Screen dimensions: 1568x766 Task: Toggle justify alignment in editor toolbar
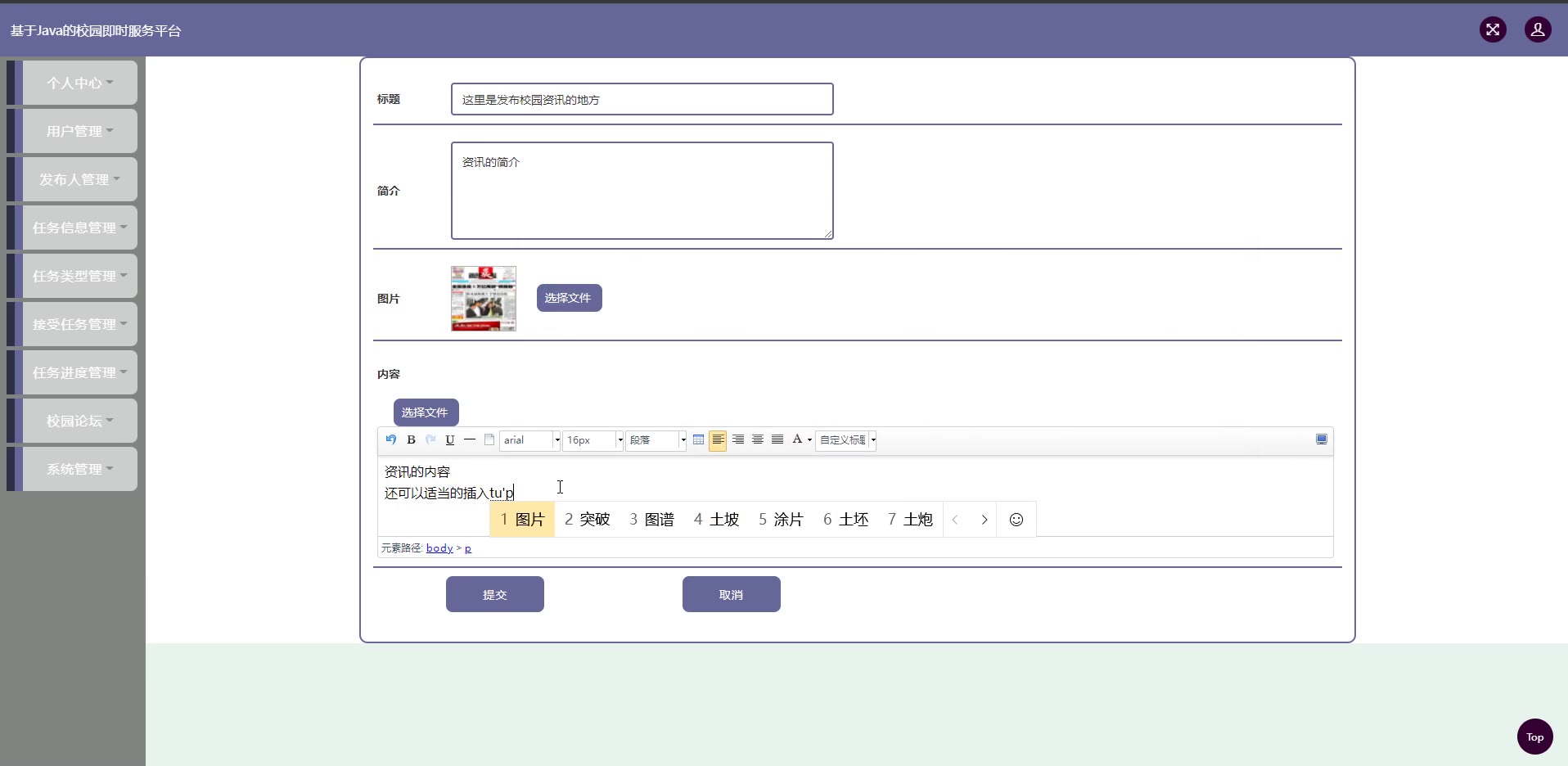pos(777,439)
